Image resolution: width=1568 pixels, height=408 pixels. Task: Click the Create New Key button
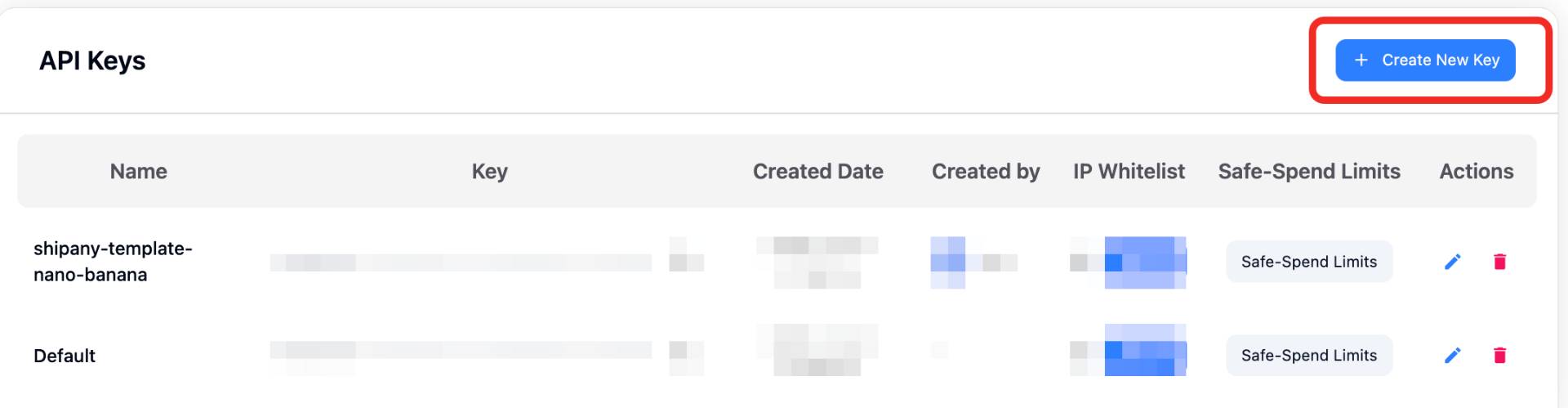pos(1425,61)
